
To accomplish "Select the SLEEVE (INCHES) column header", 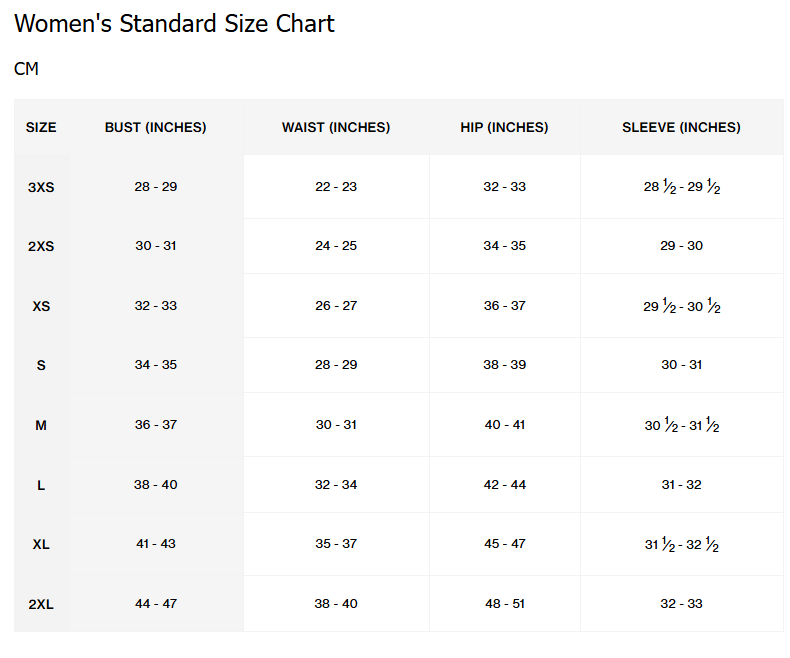I will (x=681, y=127).
